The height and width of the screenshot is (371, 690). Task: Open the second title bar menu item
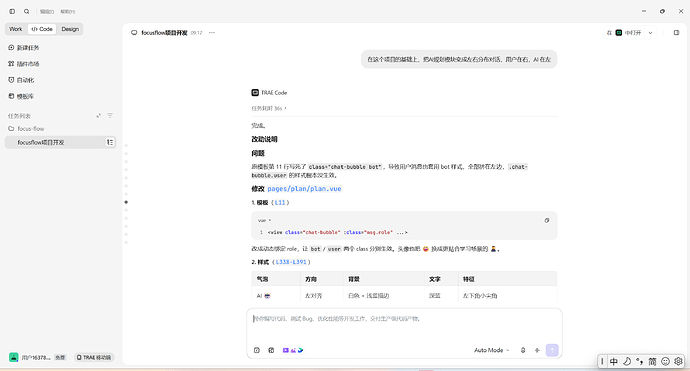[x=68, y=11]
